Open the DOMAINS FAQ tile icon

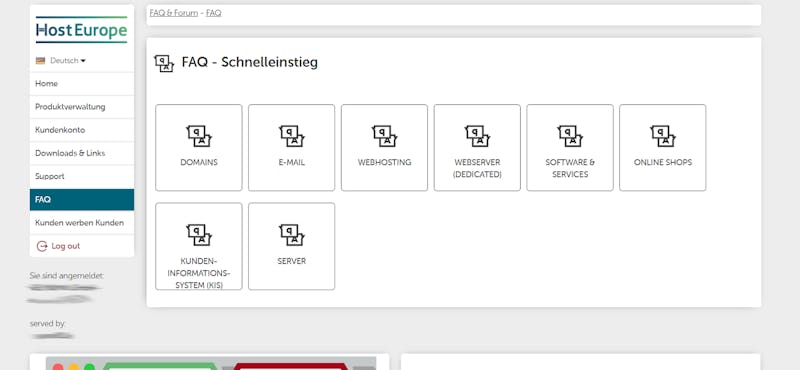(x=198, y=136)
